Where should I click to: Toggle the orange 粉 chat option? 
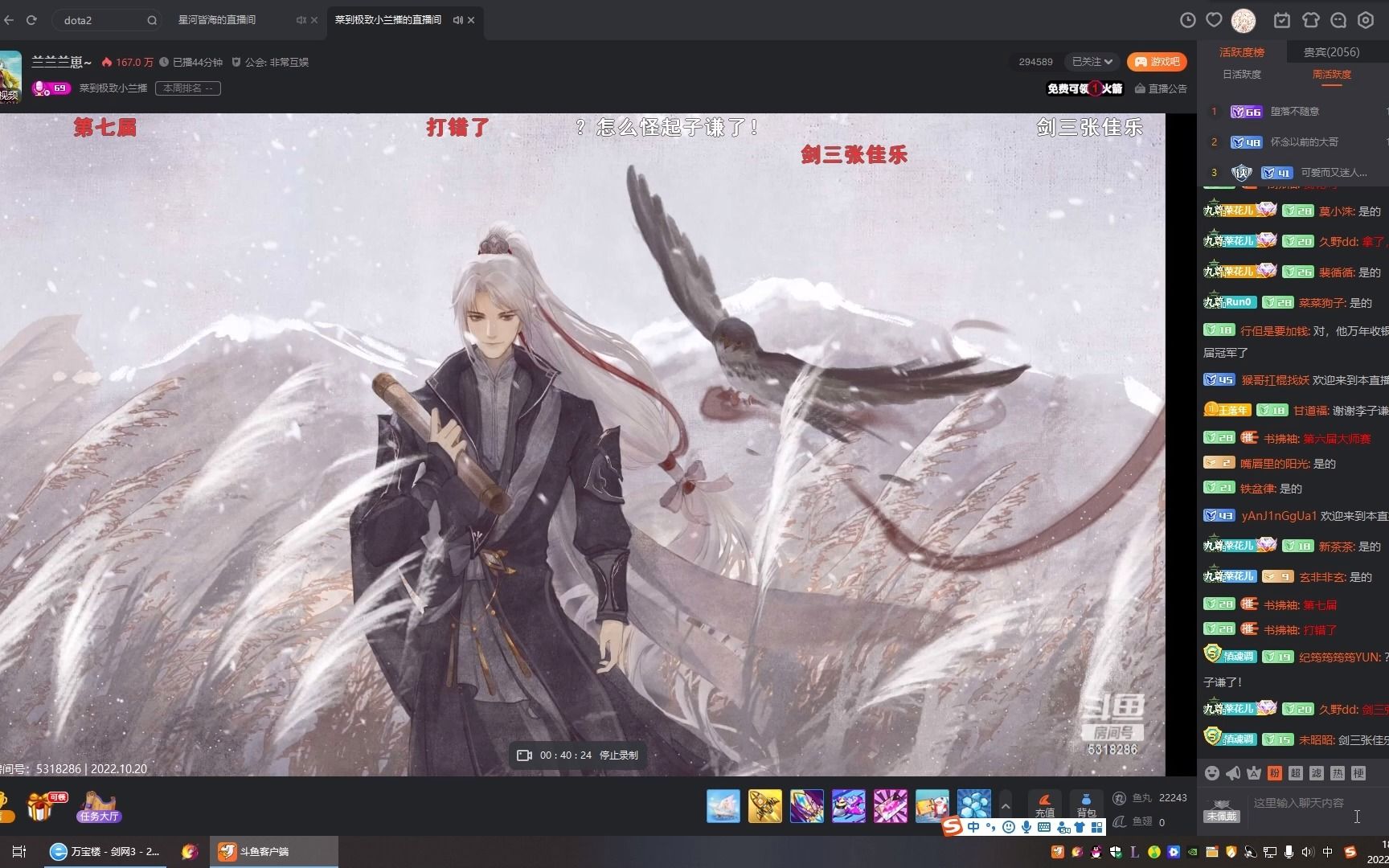pos(1275,773)
